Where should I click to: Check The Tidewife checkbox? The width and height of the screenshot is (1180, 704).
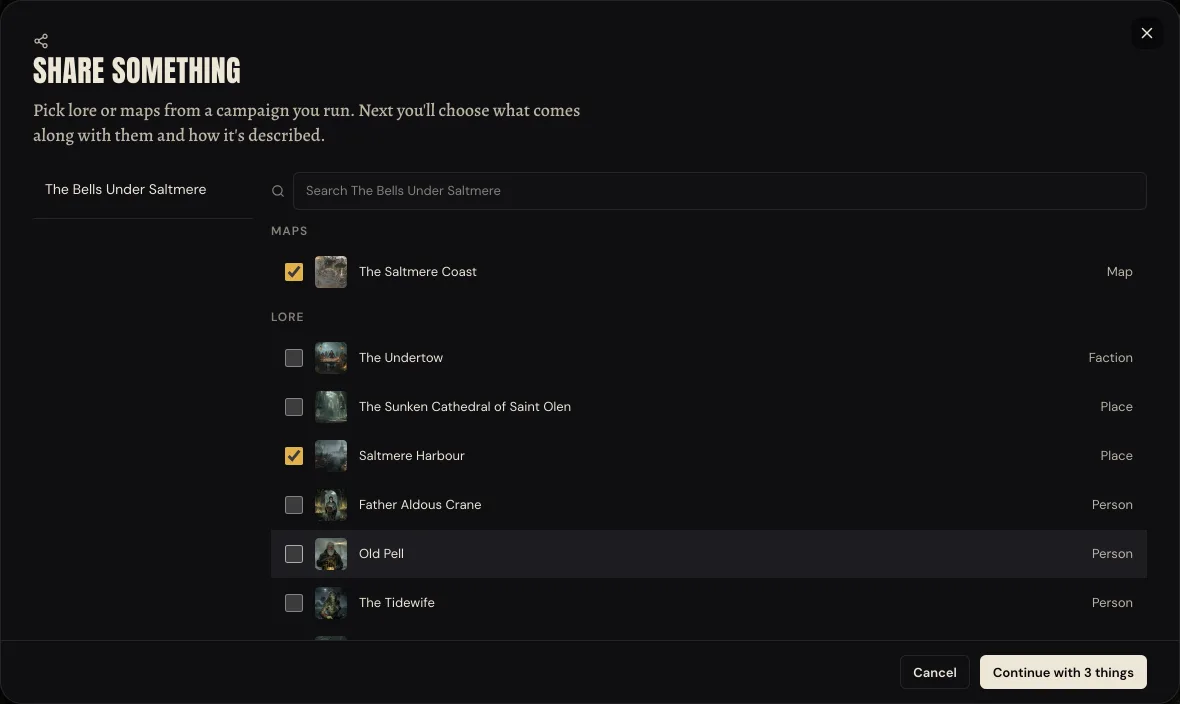pyautogui.click(x=293, y=602)
